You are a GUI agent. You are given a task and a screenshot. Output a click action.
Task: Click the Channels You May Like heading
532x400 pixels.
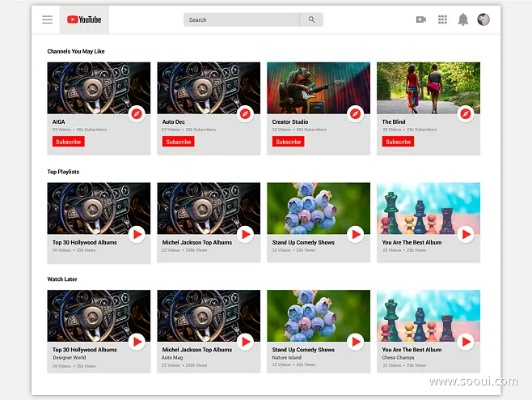click(x=76, y=51)
